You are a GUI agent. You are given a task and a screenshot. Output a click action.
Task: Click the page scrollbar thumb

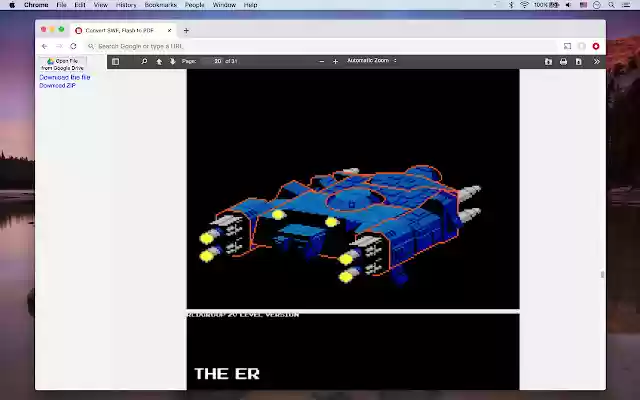[602, 274]
